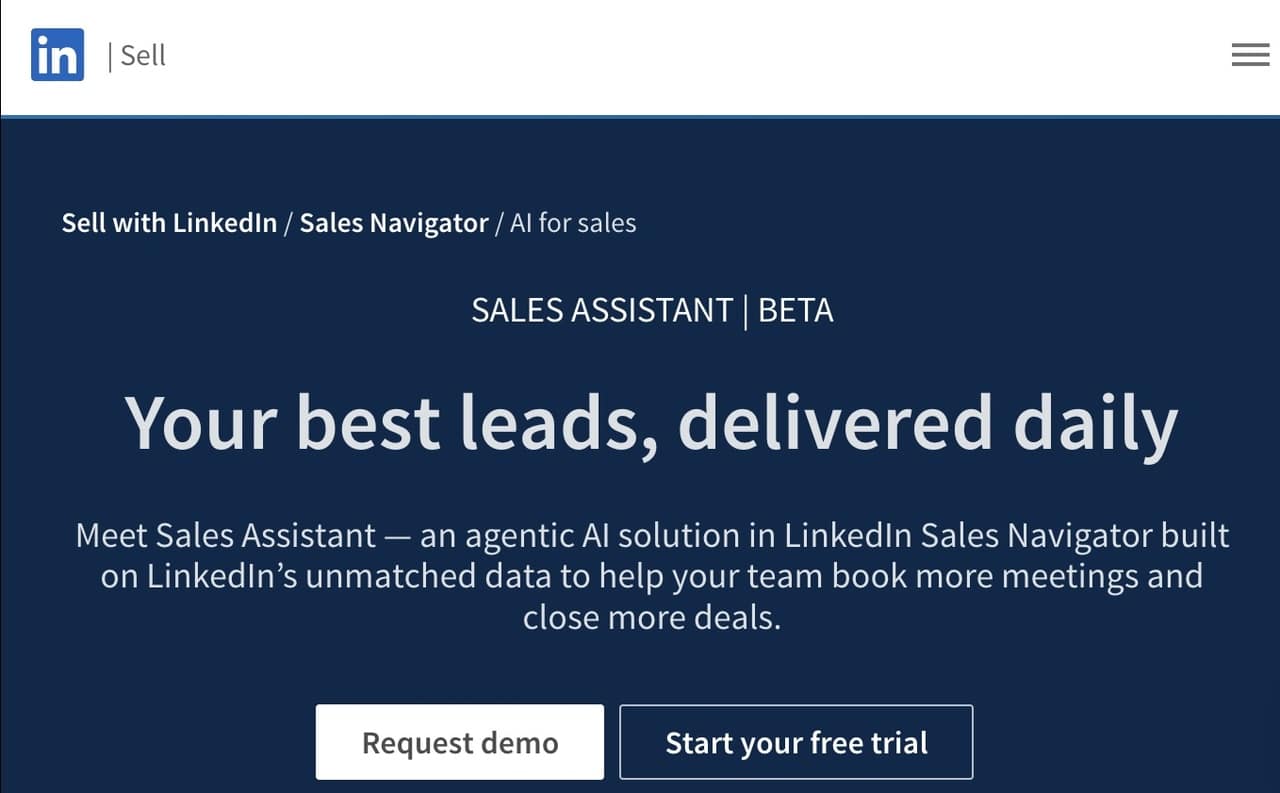Select the Sales Assistant description paragraph
Image resolution: width=1280 pixels, height=793 pixels.
coord(652,576)
